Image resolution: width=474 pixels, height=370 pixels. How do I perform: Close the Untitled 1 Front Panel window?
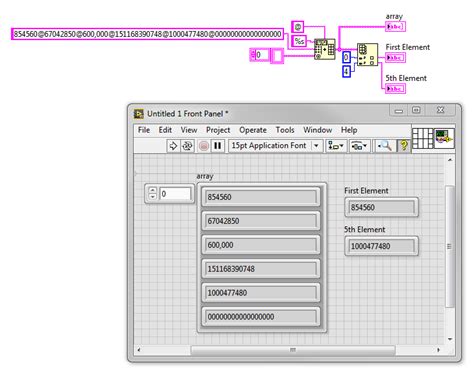[440, 110]
